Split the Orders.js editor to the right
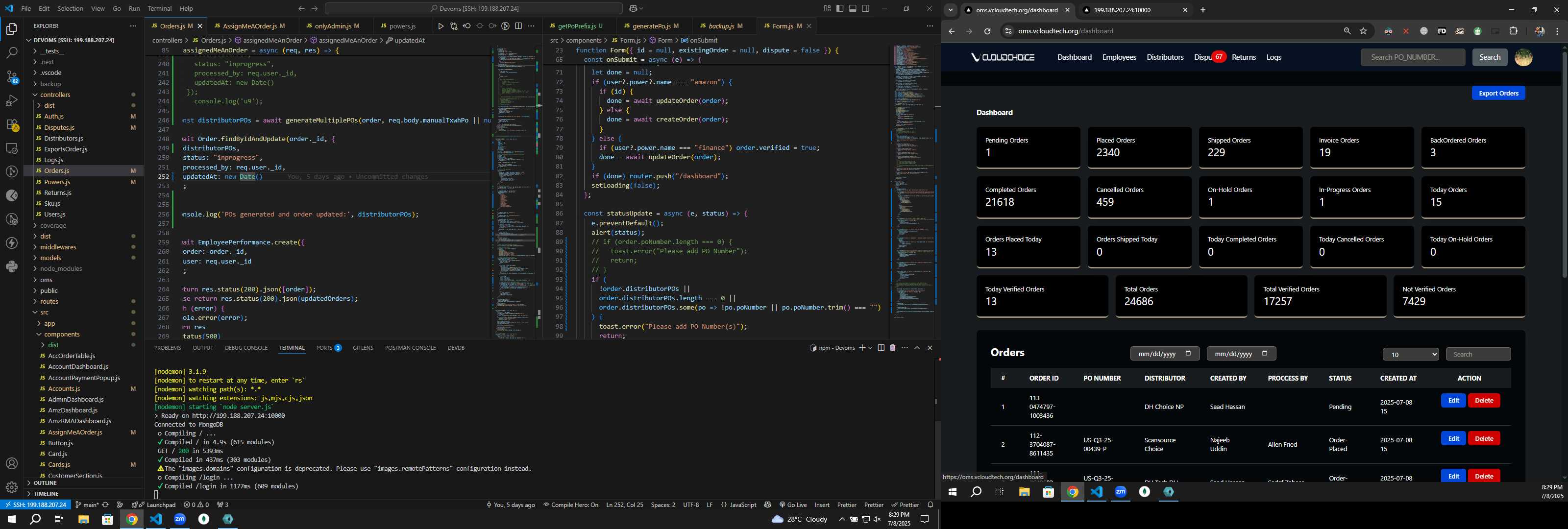This screenshot has height=529, width=1568. [518, 26]
